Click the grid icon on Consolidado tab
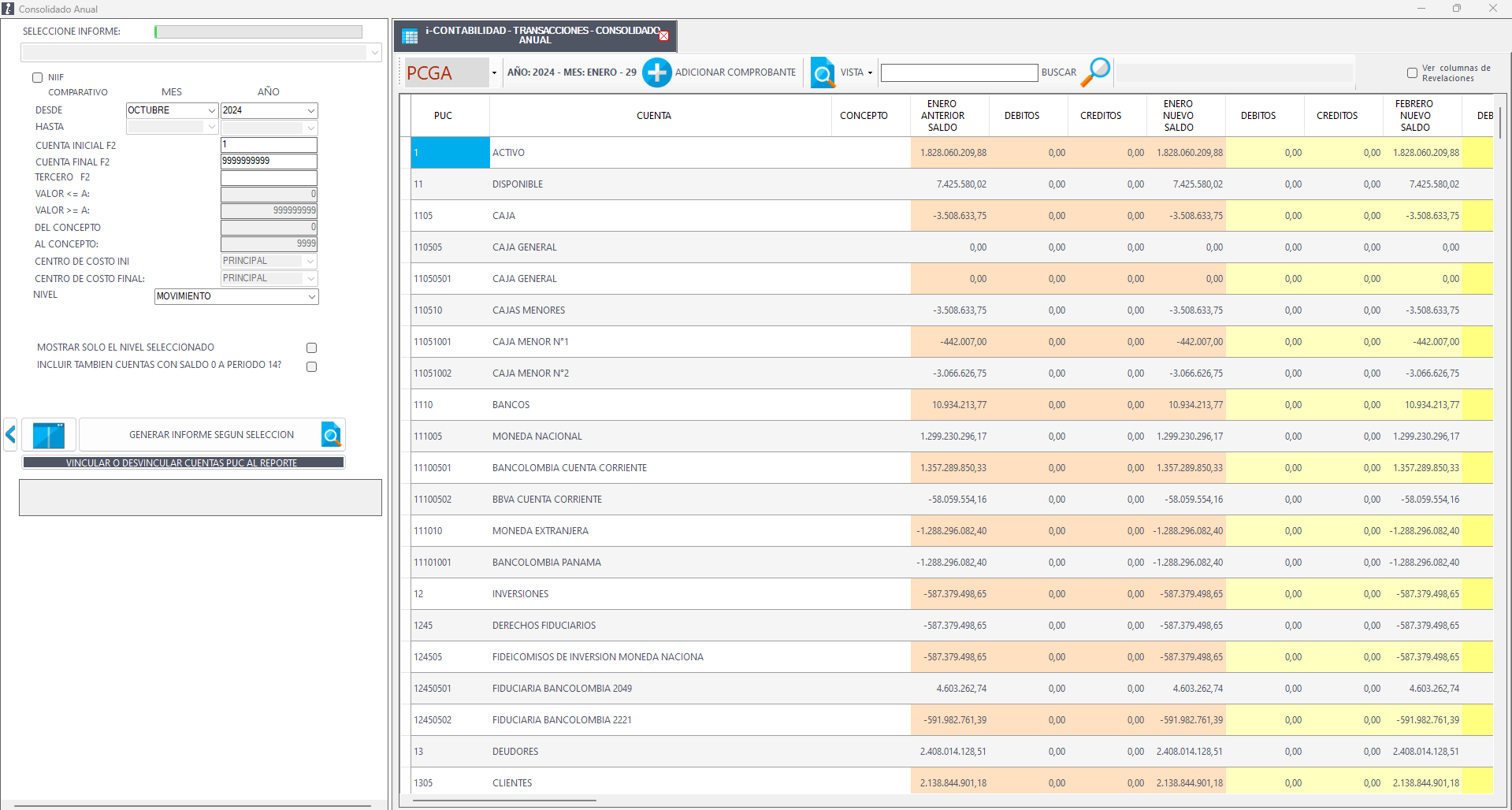This screenshot has width=1512, height=810. 410,36
